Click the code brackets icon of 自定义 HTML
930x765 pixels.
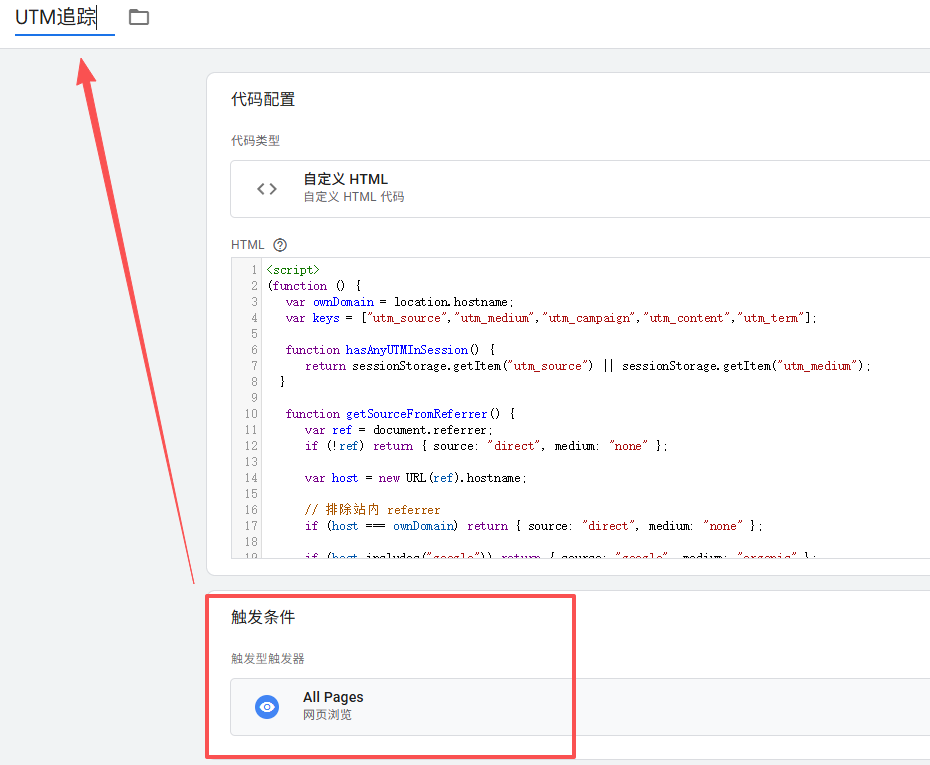267,189
